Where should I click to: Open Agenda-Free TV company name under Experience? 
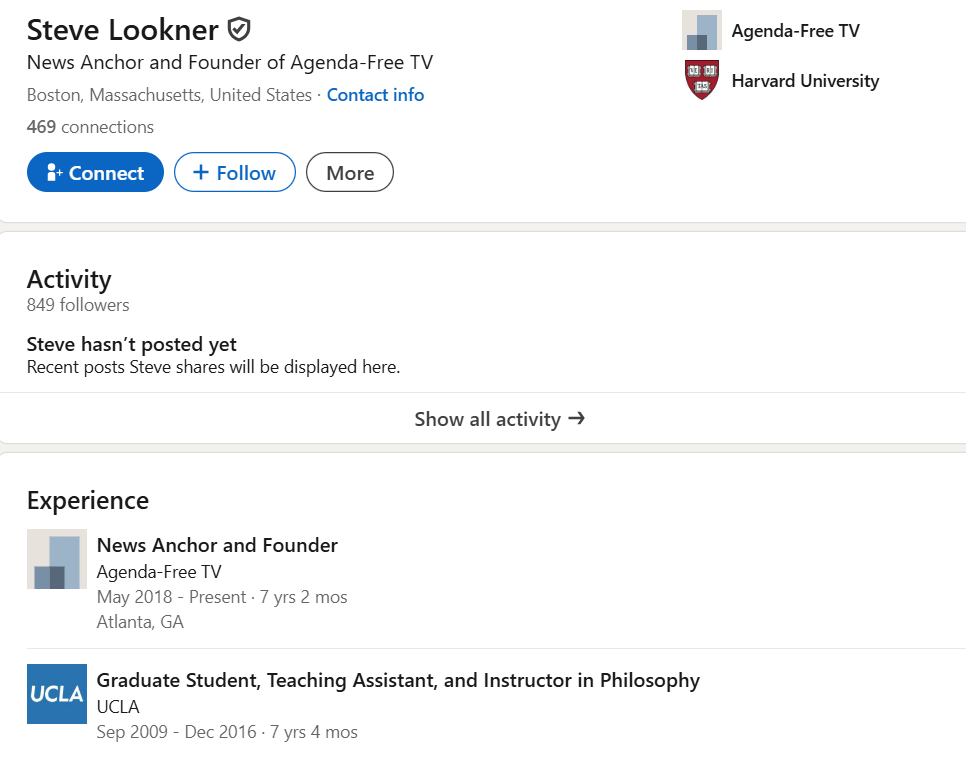pos(159,572)
